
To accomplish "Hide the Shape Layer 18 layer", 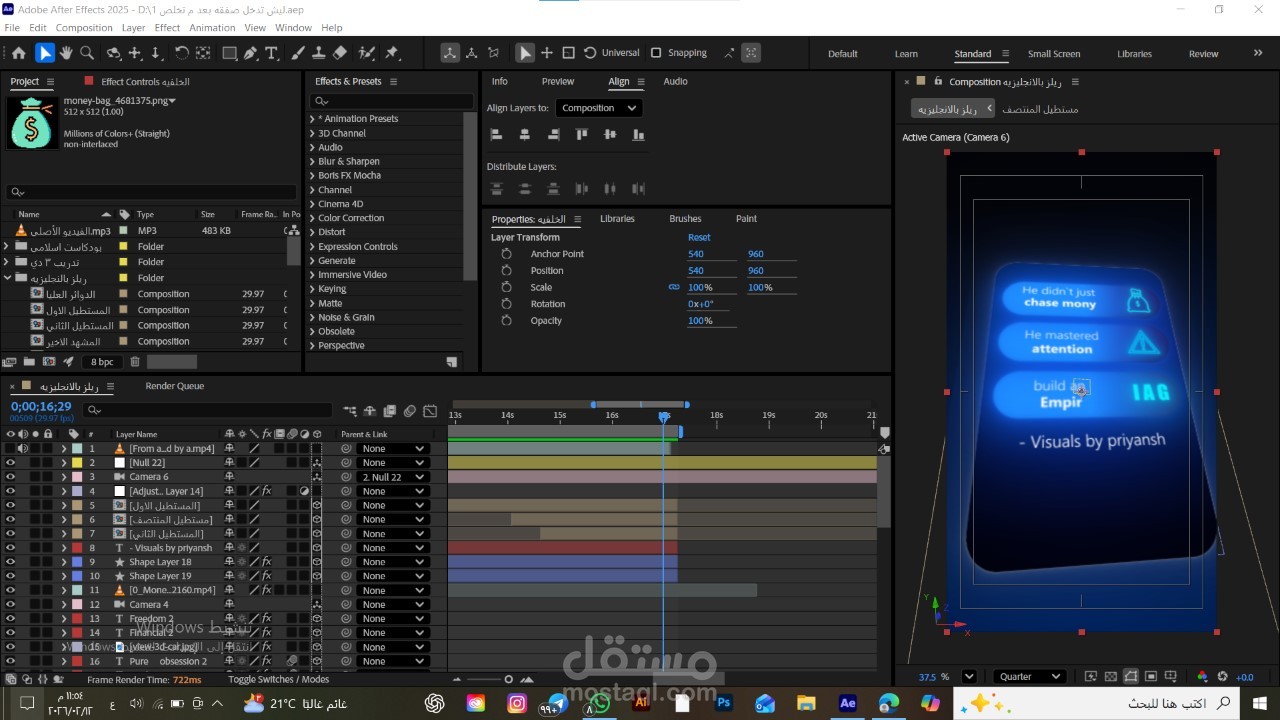I will tap(11, 562).
